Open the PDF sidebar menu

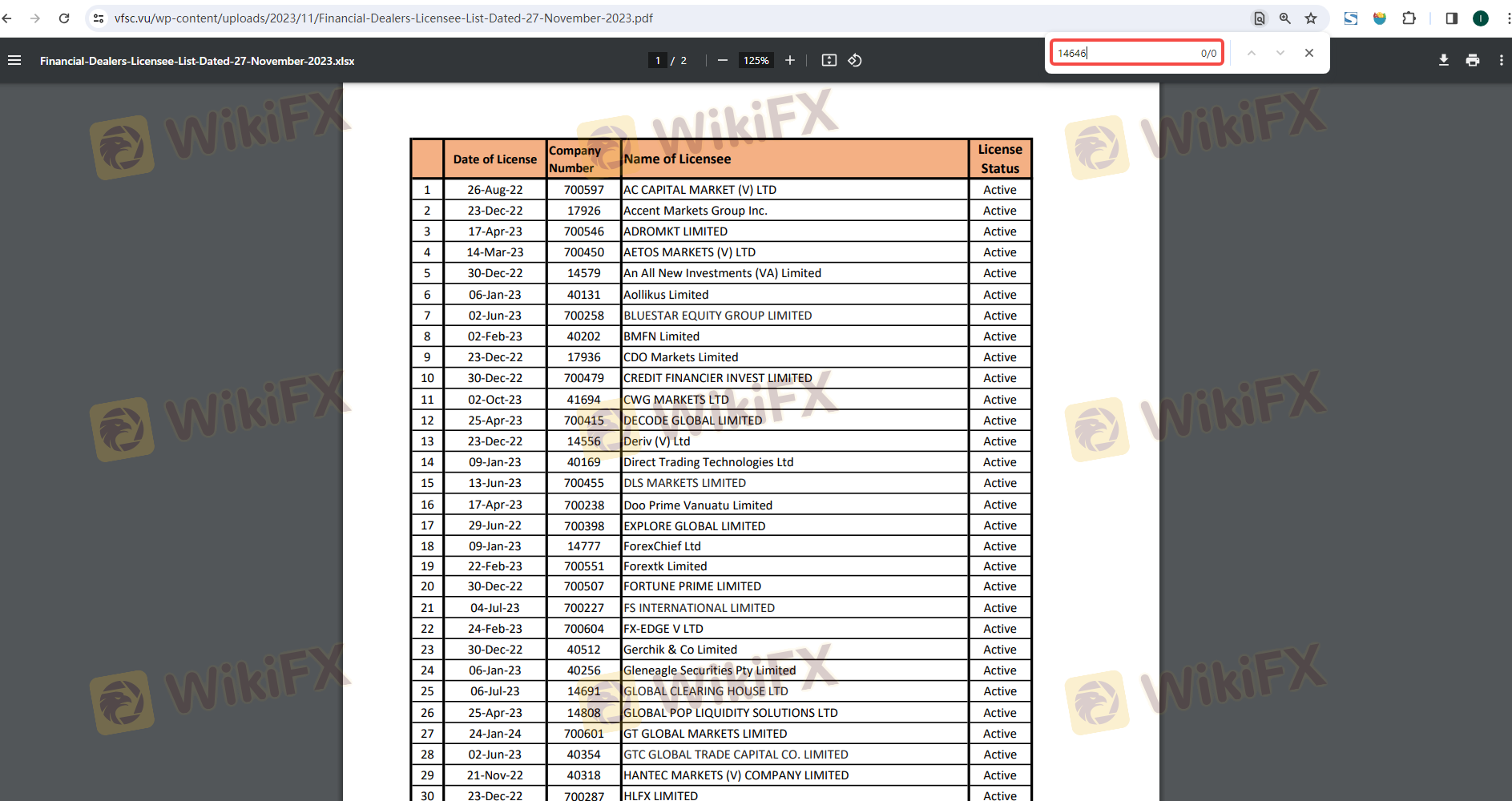point(14,60)
